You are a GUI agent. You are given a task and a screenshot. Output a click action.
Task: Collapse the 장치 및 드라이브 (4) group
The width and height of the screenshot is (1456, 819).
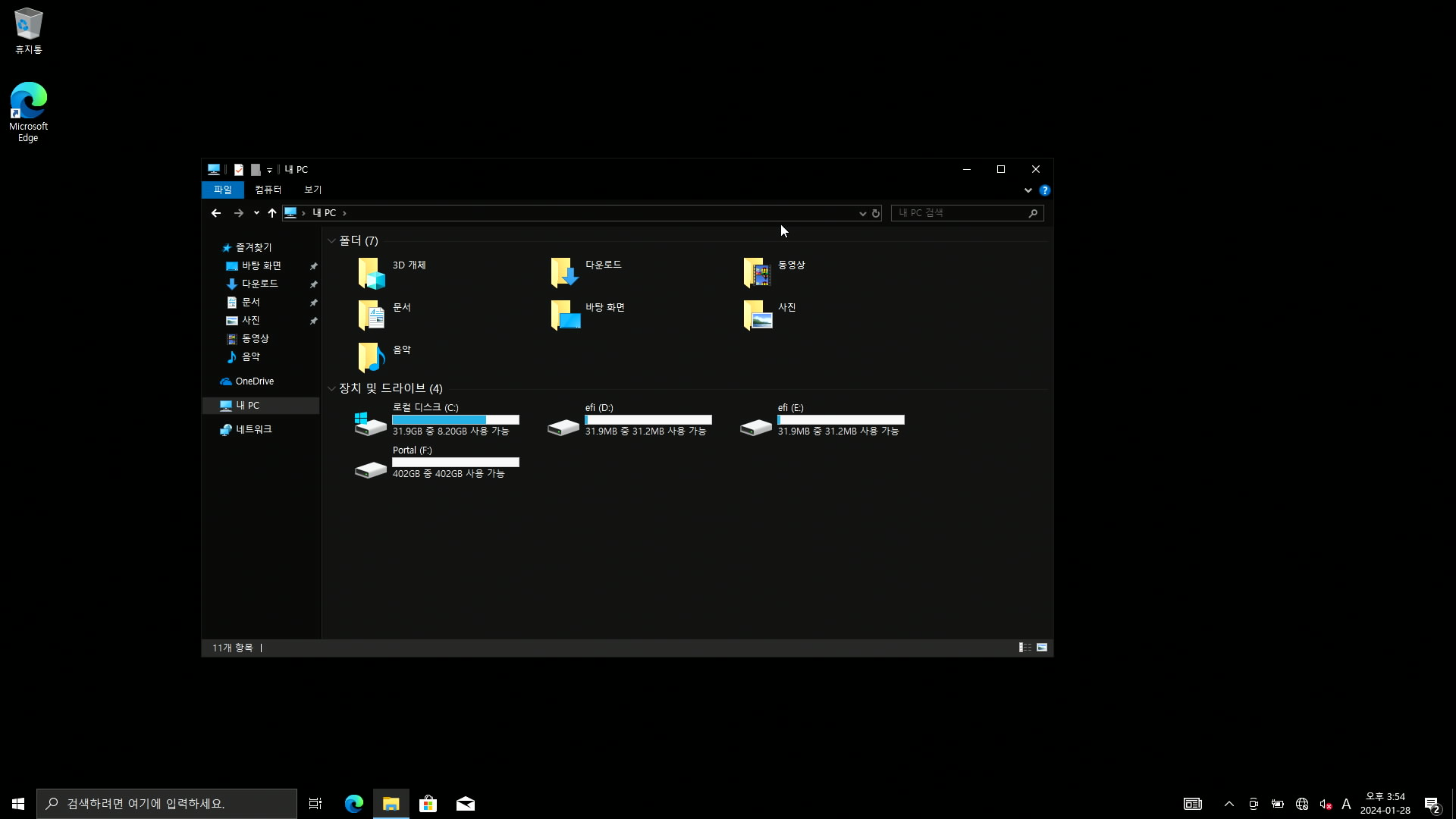pos(331,389)
